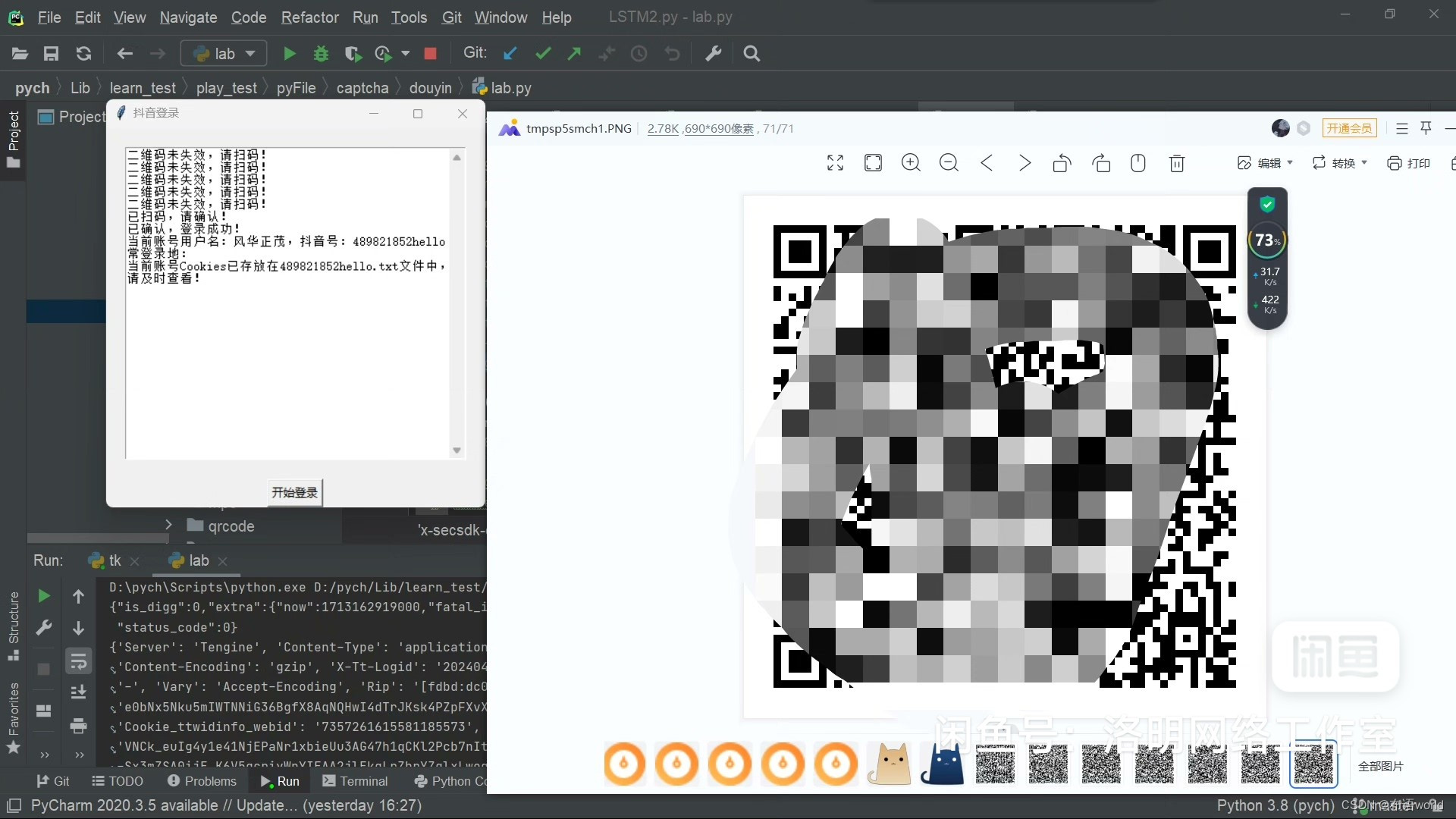Go to next image in viewer
1456x819 pixels.
click(x=1025, y=163)
